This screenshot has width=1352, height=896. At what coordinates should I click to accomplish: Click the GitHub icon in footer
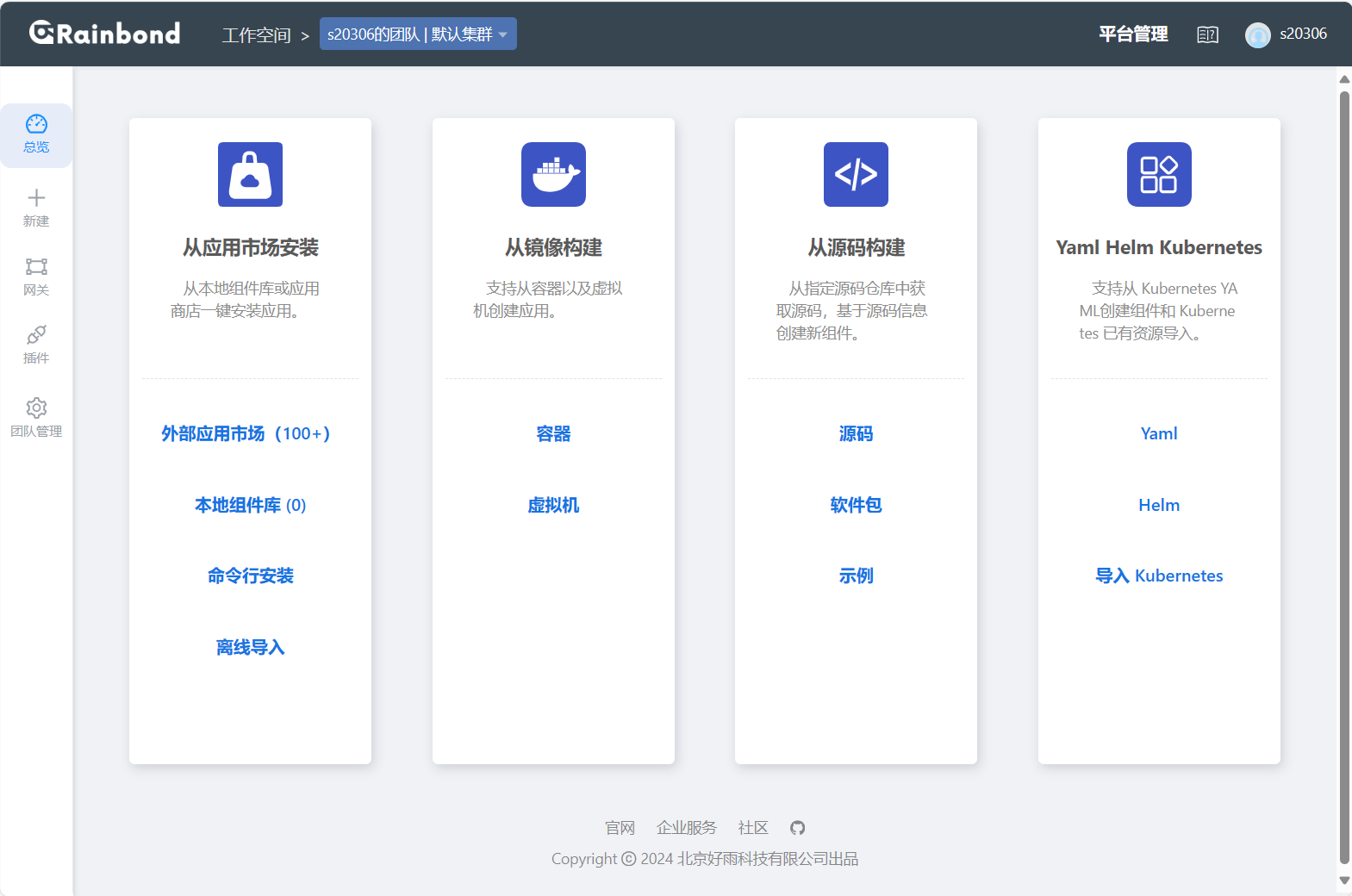[797, 828]
